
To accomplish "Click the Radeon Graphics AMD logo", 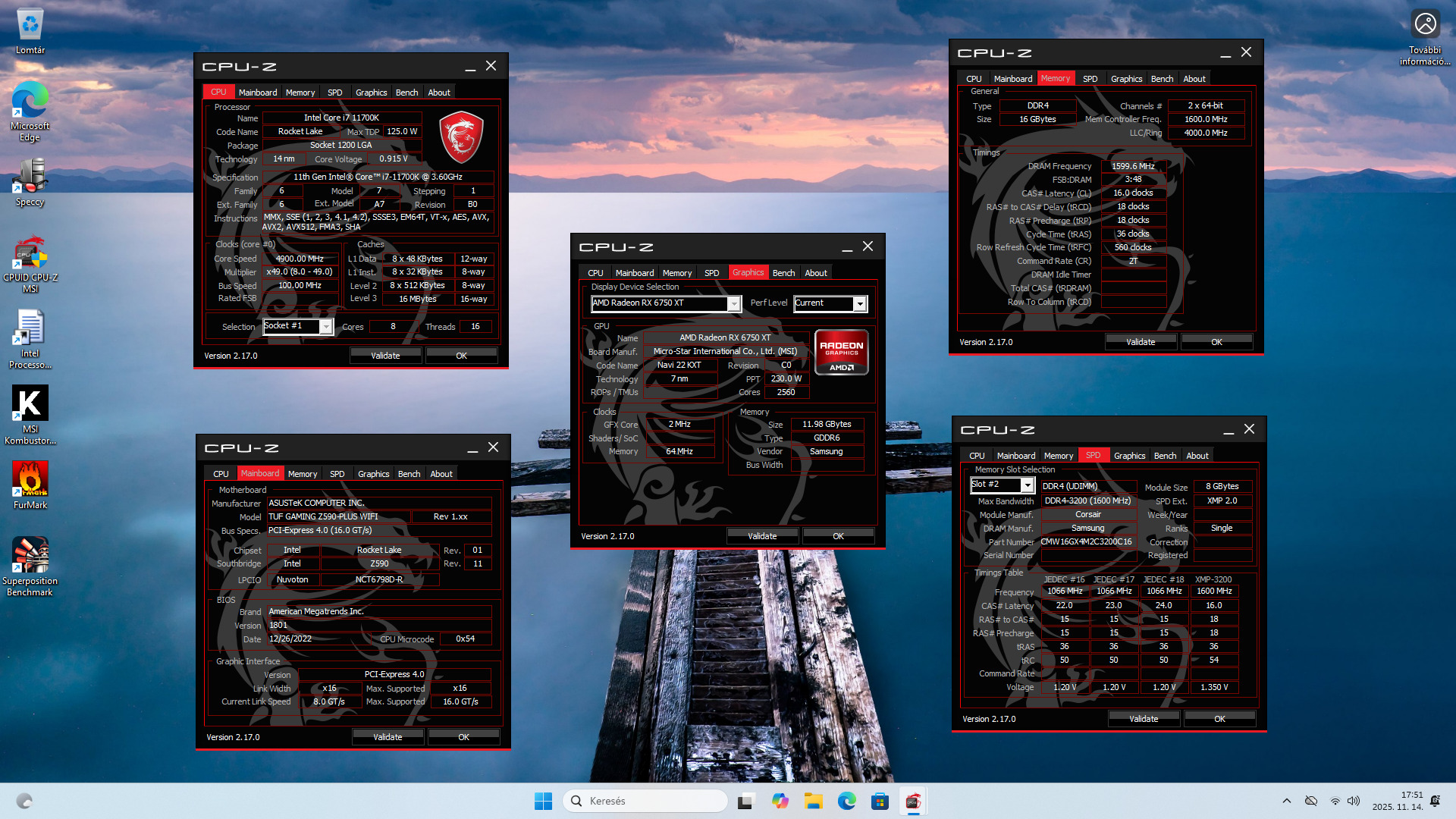I will (841, 352).
